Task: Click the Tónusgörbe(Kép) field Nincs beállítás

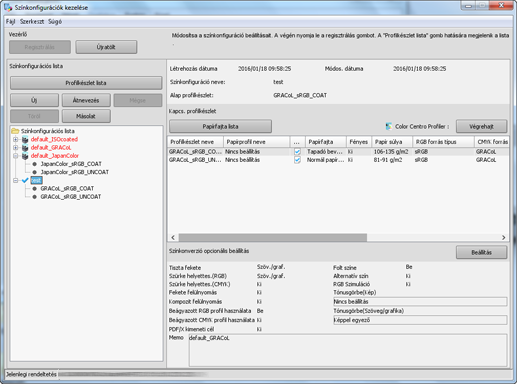Action: [420, 302]
